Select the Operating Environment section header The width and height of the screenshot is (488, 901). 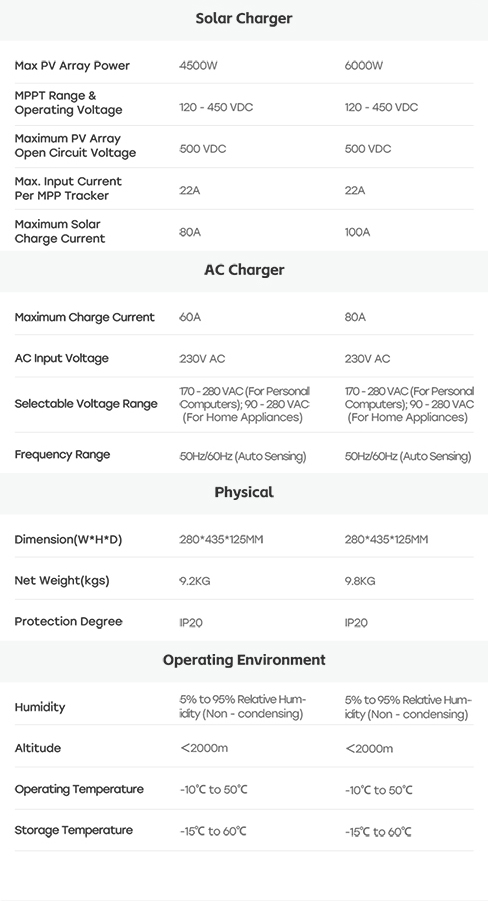[244, 660]
